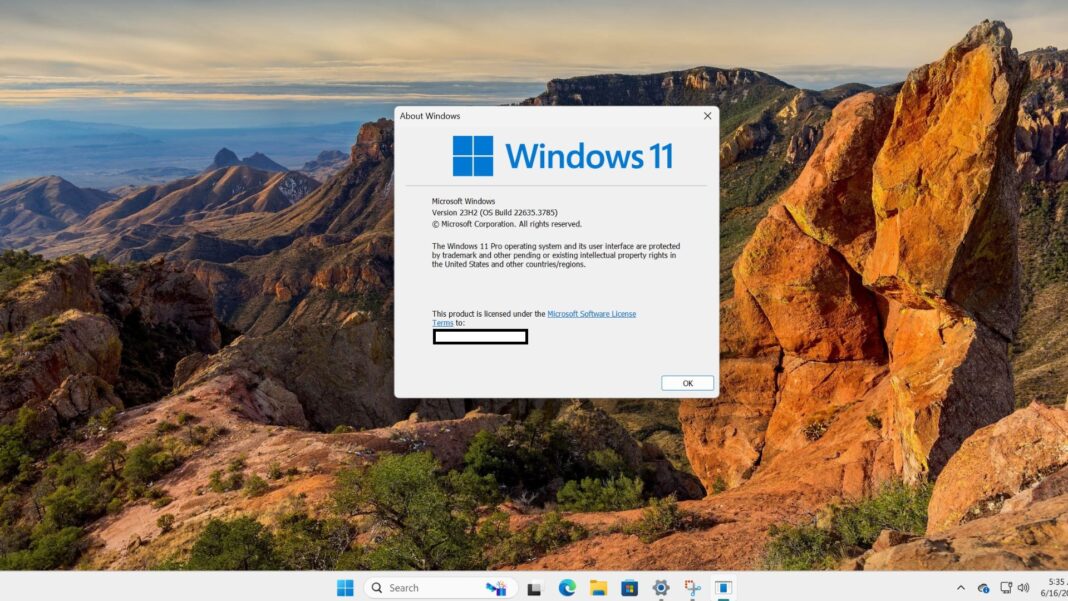Open the Microsoft Software License Terms link
1068x601 pixels.
pos(590,313)
